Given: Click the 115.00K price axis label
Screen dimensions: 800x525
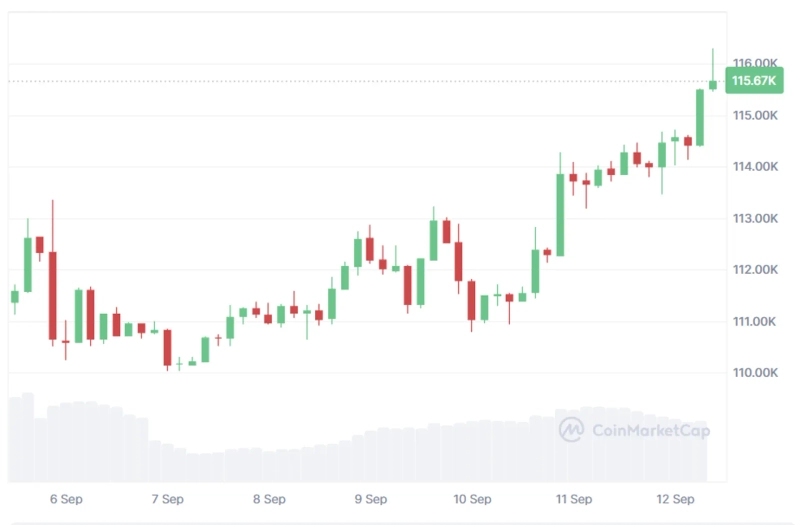Looking at the screenshot, I should [x=755, y=116].
